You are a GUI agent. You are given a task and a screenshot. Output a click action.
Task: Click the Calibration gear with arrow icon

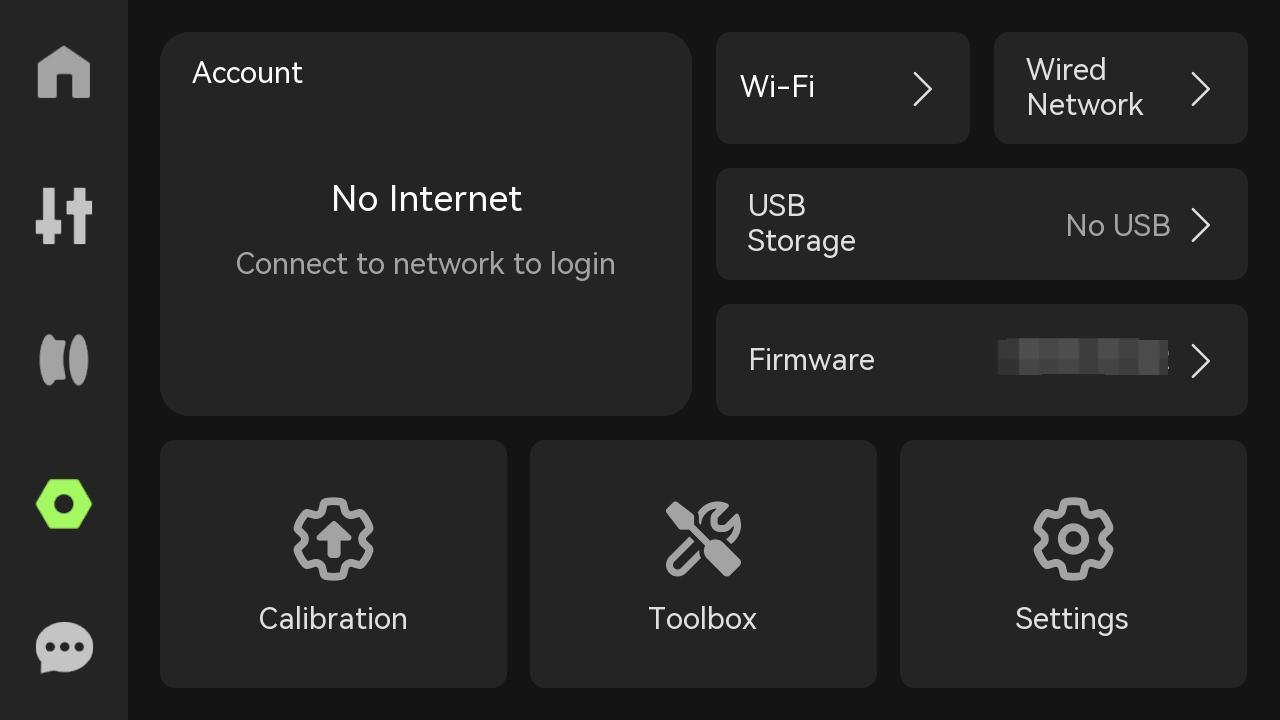333,539
